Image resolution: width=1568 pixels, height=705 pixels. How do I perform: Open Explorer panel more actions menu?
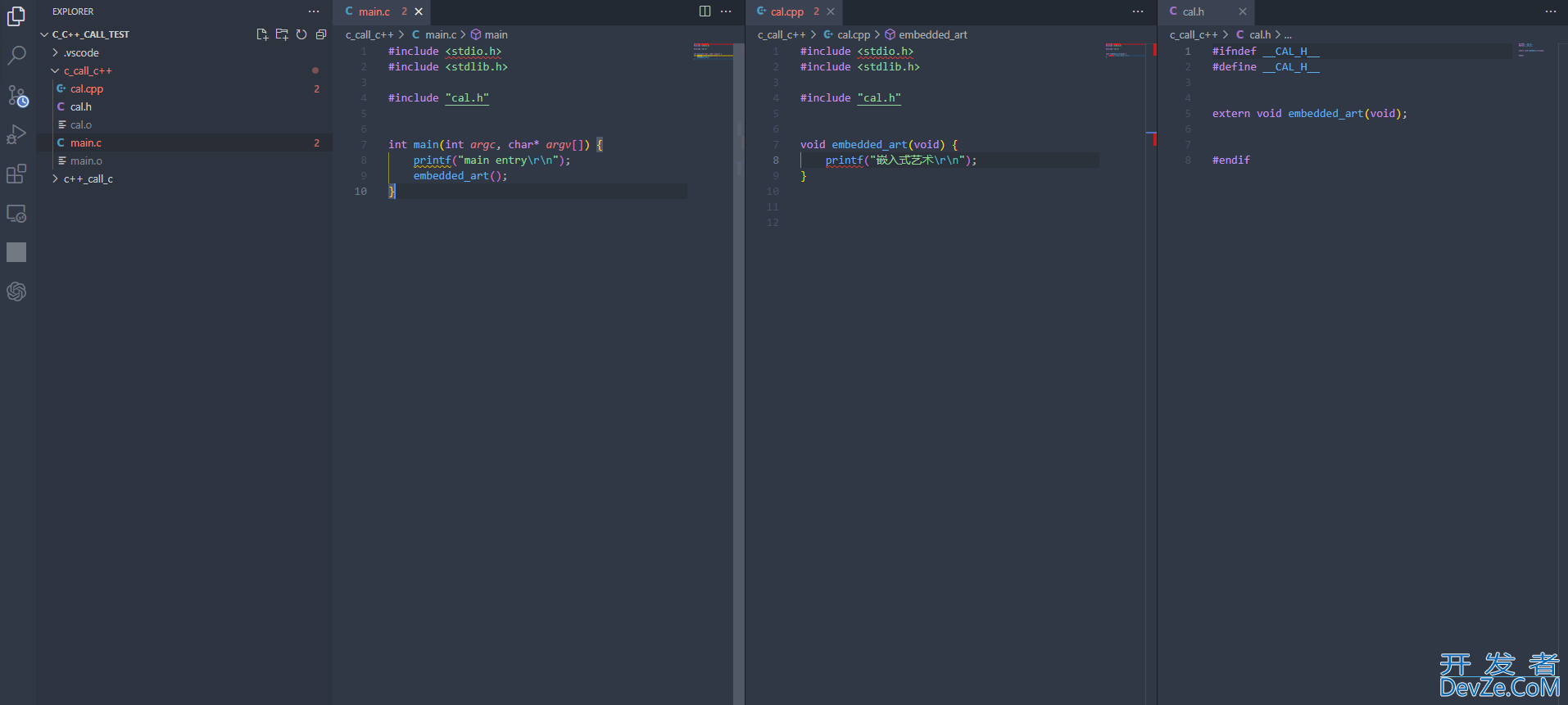pyautogui.click(x=314, y=11)
